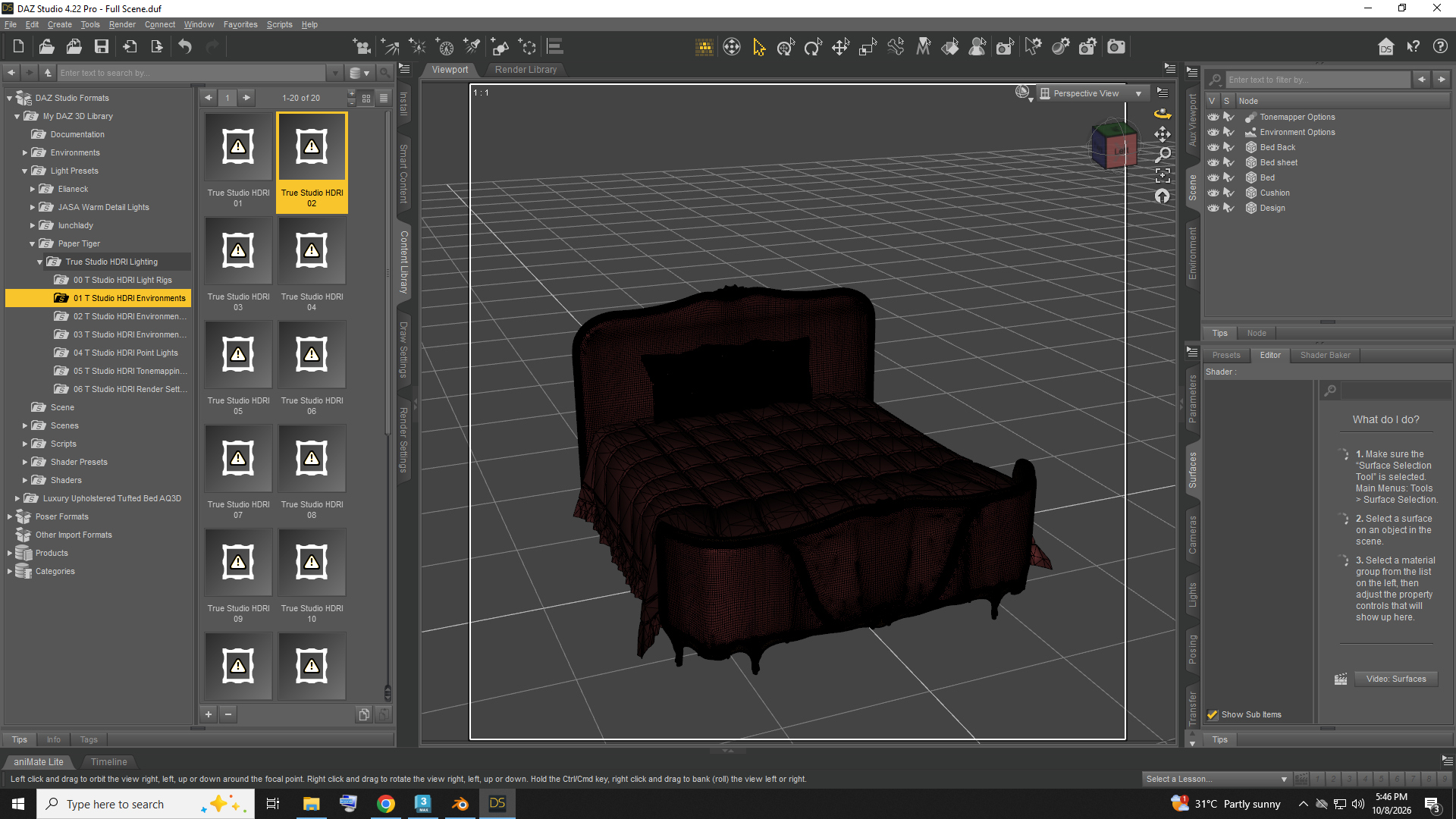Click the viewport orbit cube
The height and width of the screenshot is (819, 1456).
1113,145
